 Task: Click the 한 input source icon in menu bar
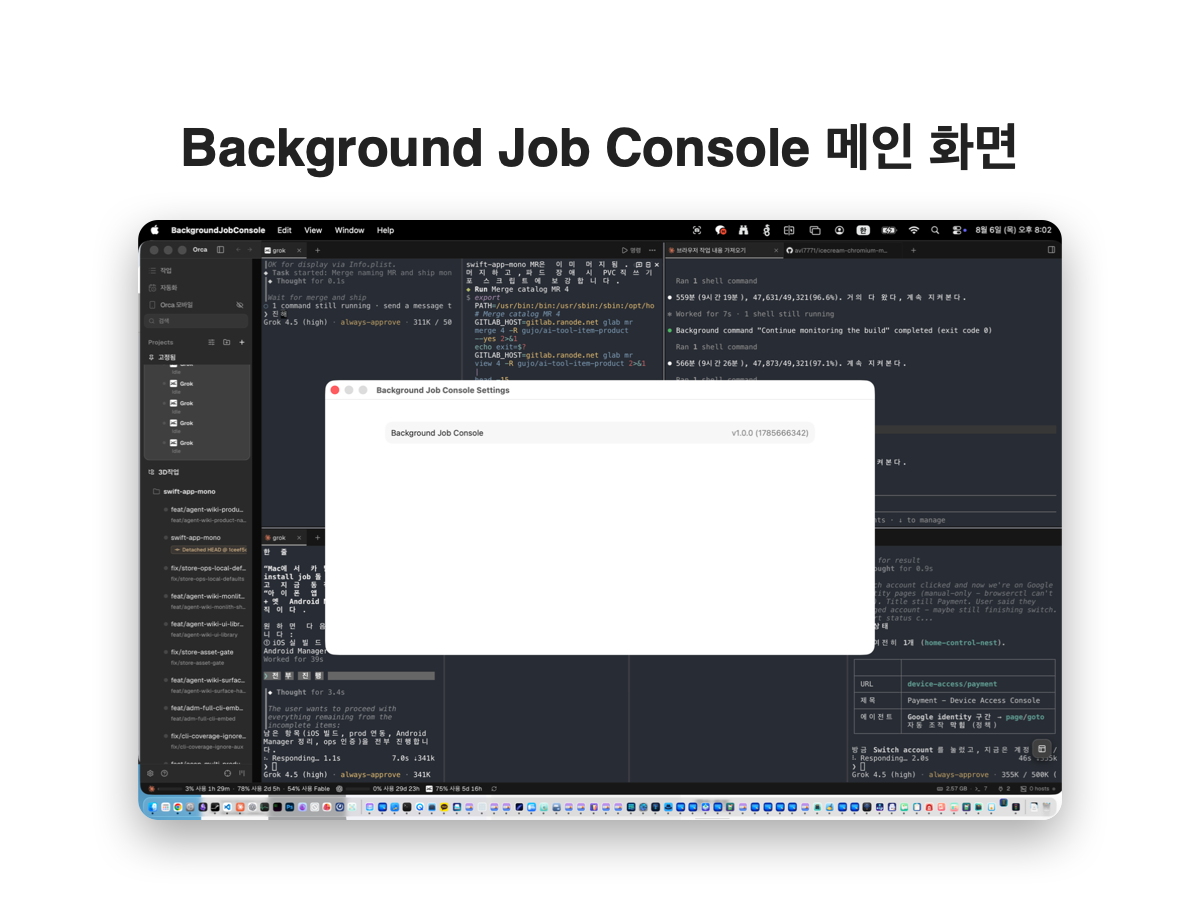864,230
